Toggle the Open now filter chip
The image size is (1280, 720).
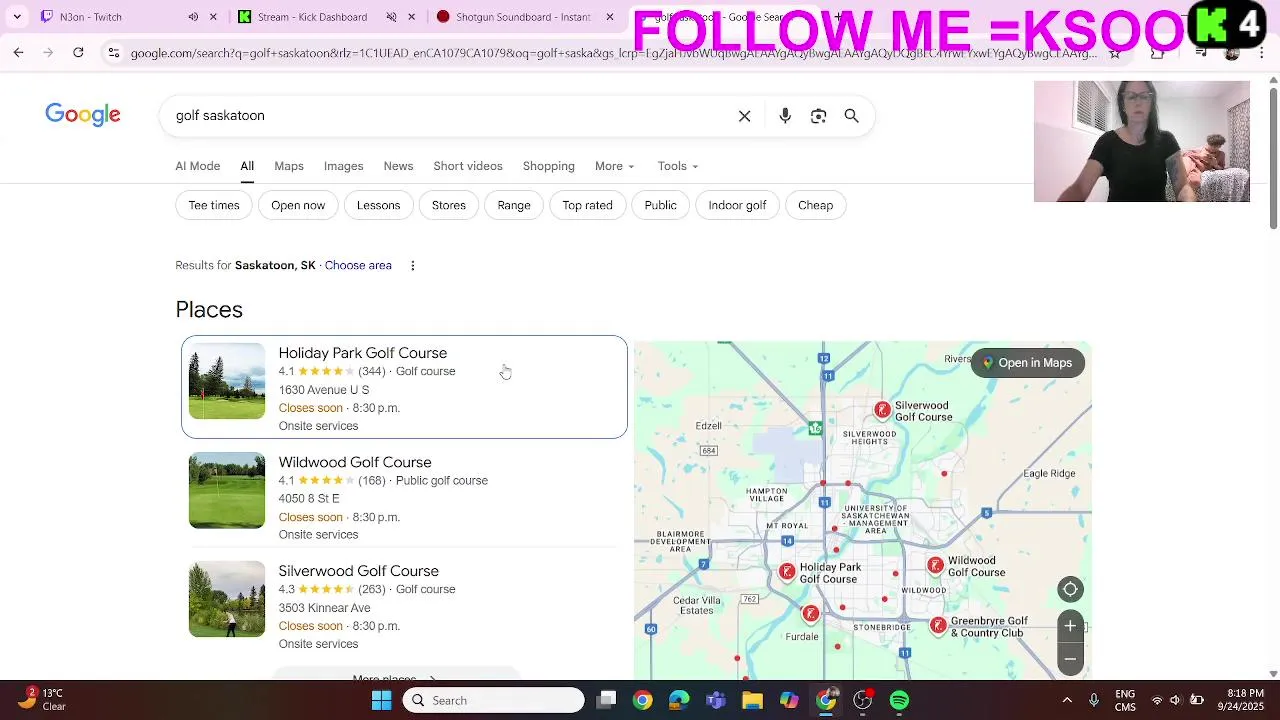tap(298, 205)
